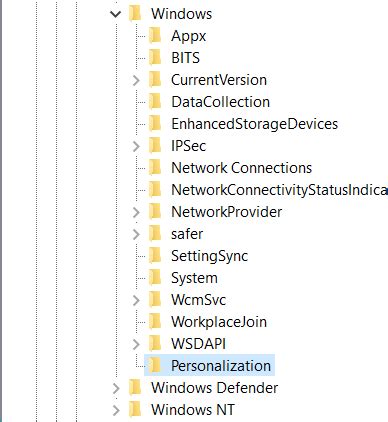The height and width of the screenshot is (422, 388).
Task: Expand the Windows NT key
Action: 116,410
